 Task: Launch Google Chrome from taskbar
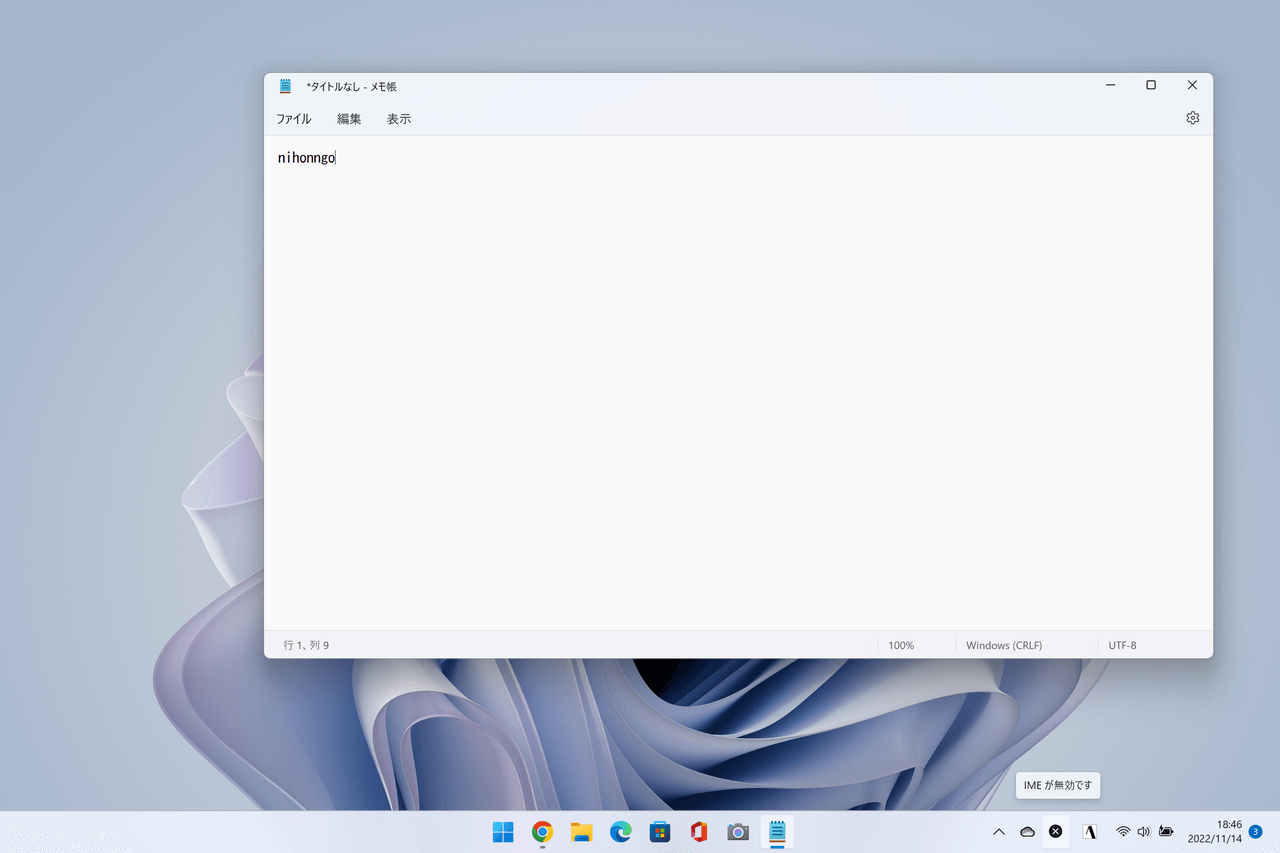click(542, 832)
